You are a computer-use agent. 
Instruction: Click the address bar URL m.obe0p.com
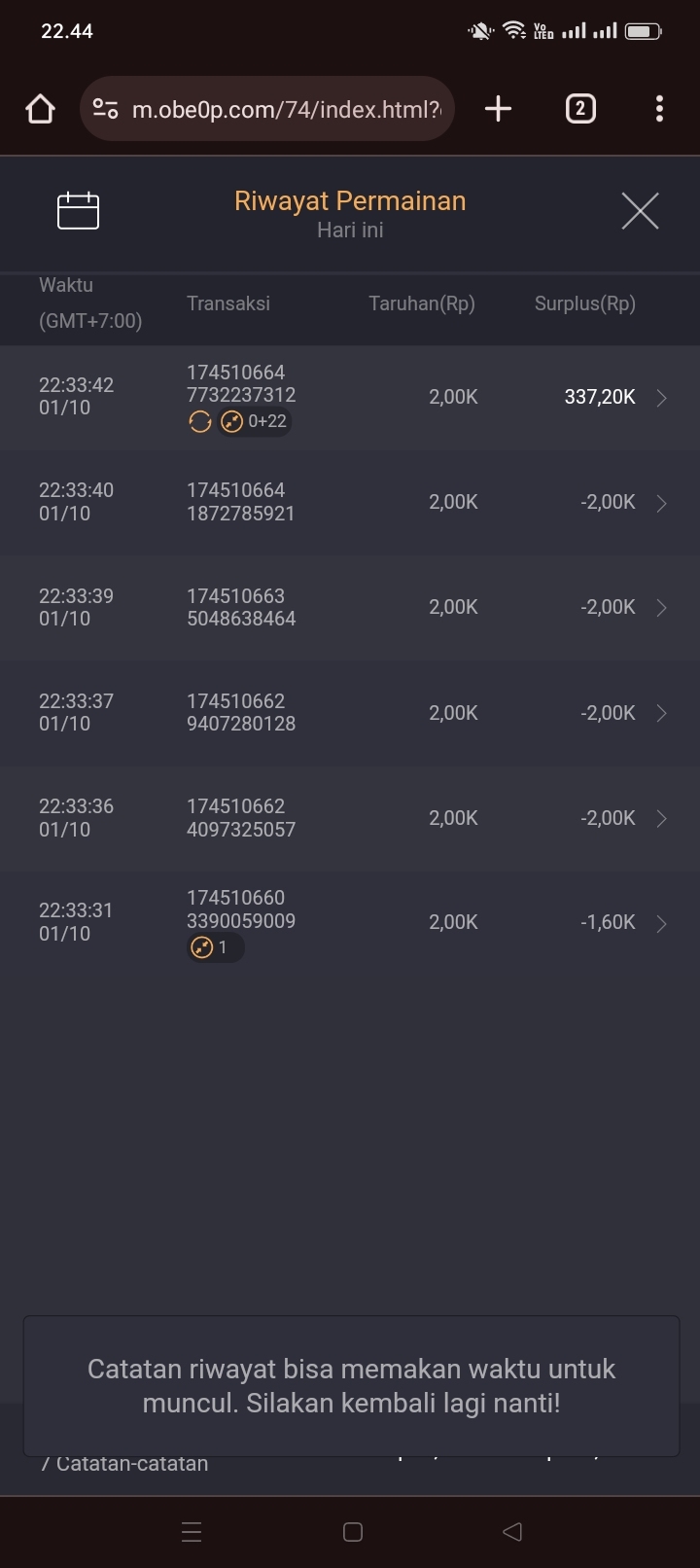286,109
